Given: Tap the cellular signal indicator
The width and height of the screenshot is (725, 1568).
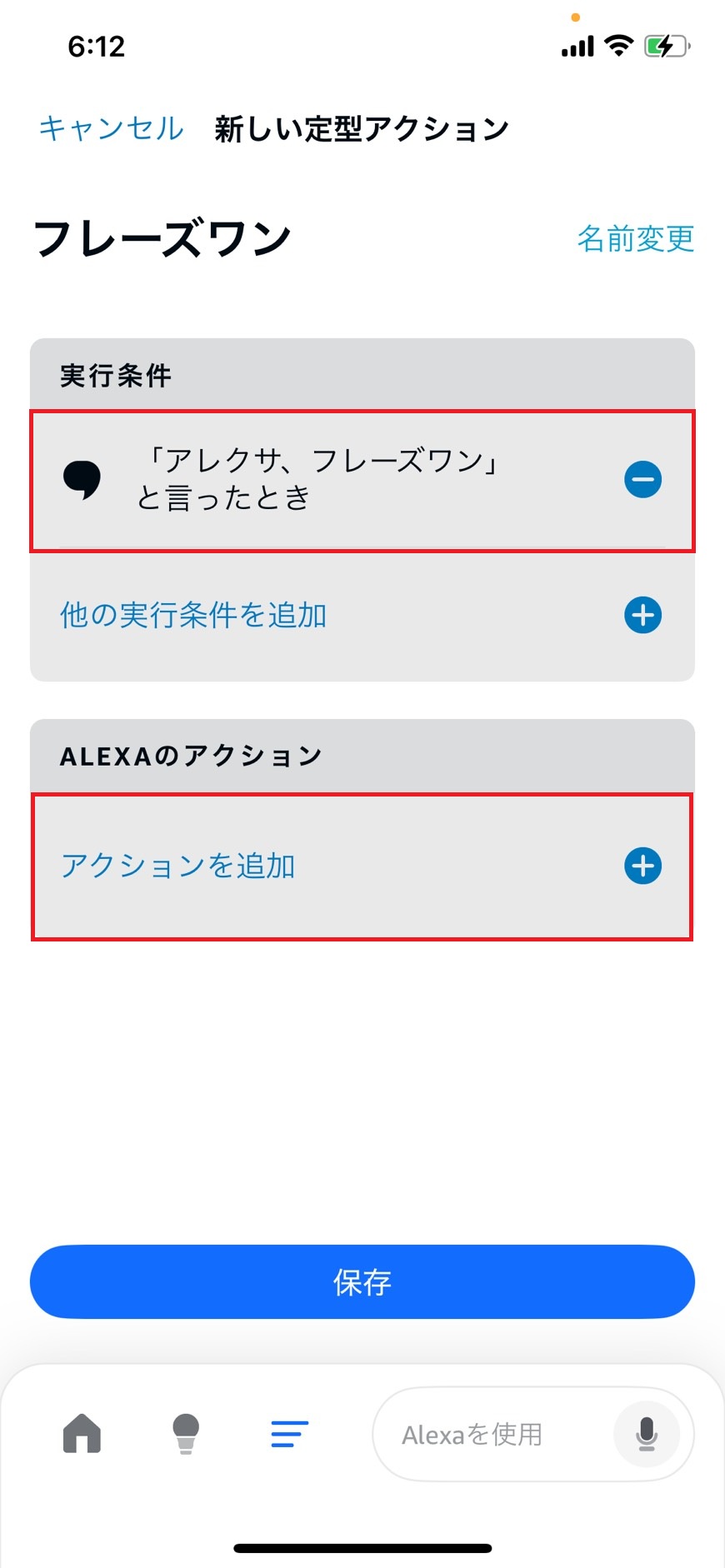Looking at the screenshot, I should coord(577,47).
